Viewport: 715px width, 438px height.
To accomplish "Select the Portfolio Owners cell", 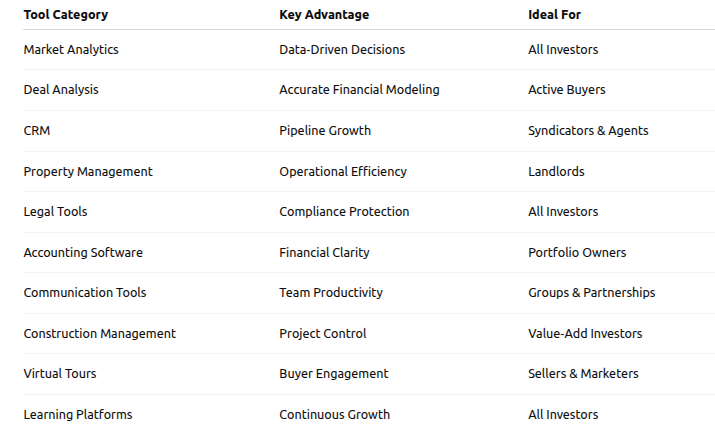I will pyautogui.click(x=577, y=253).
